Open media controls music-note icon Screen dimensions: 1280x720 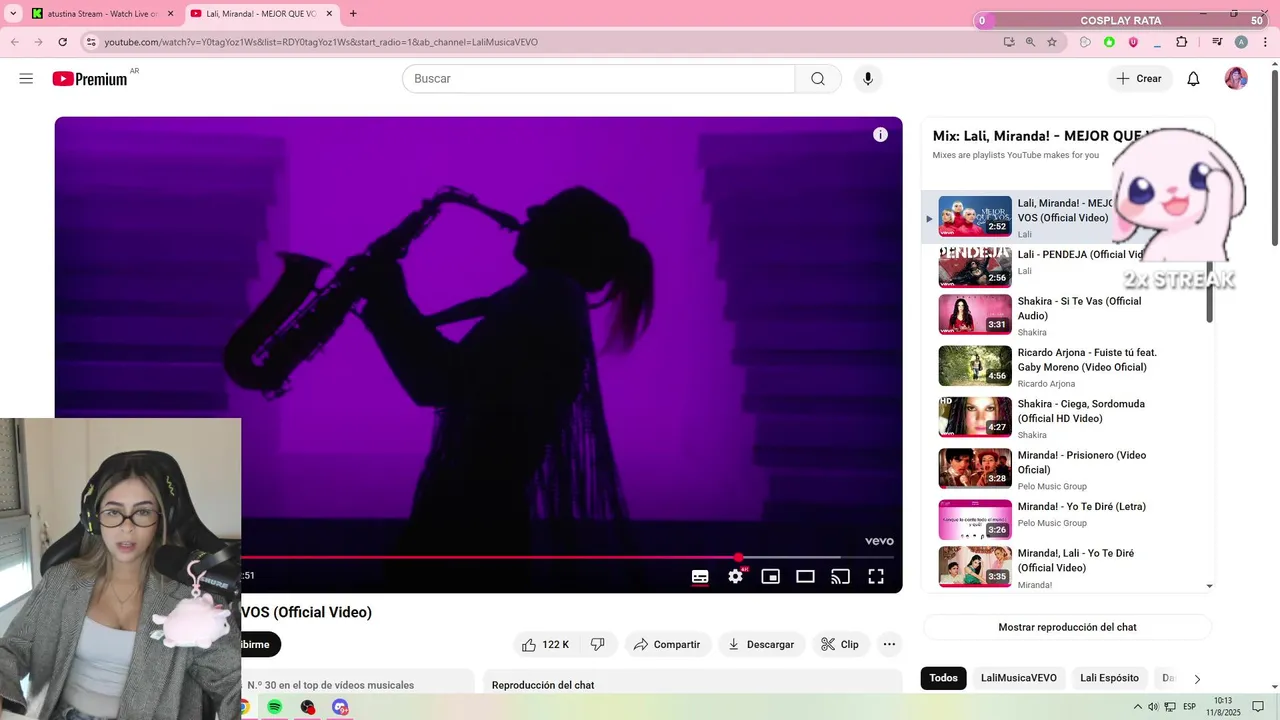(x=1217, y=42)
